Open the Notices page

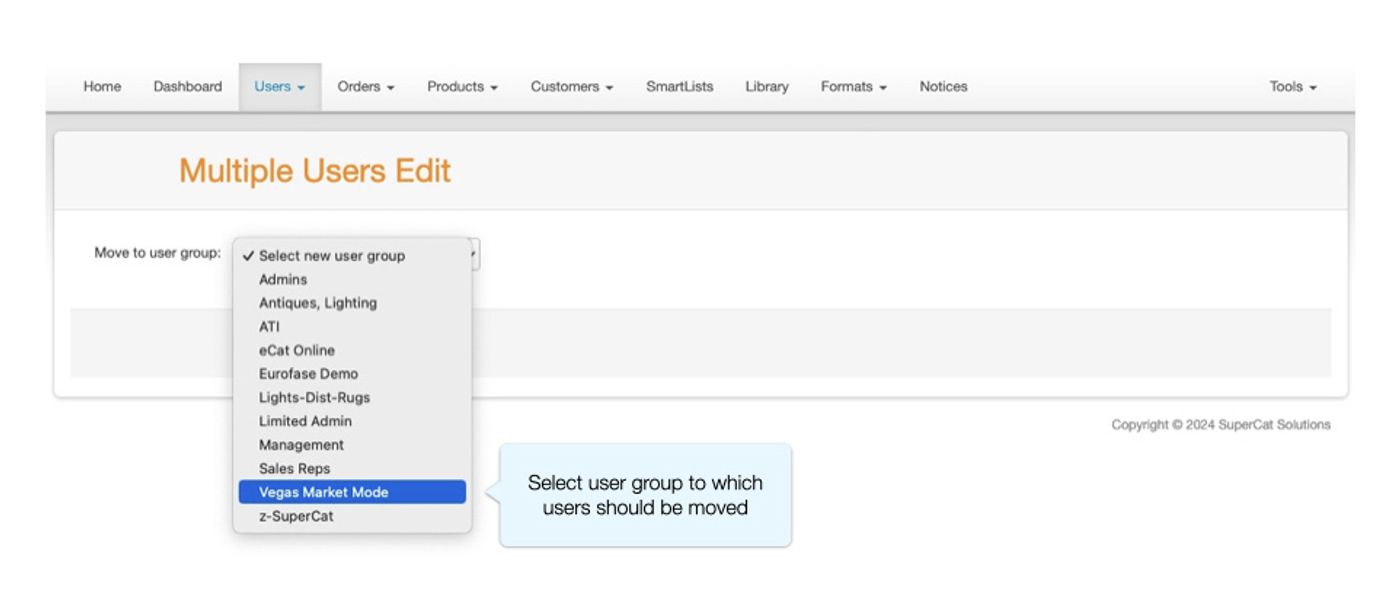point(943,87)
